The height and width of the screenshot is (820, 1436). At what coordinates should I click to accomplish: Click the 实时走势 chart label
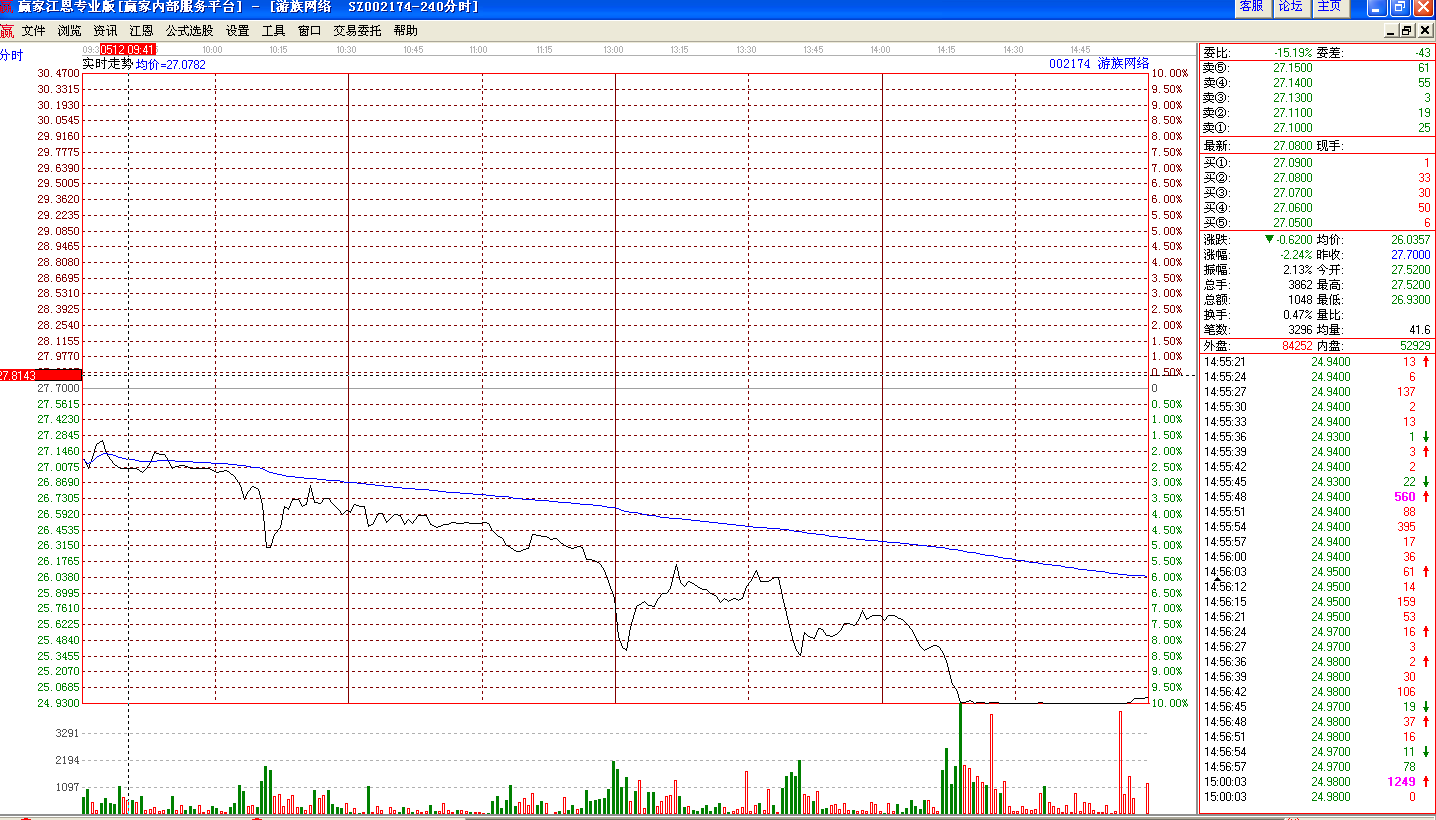click(x=108, y=64)
